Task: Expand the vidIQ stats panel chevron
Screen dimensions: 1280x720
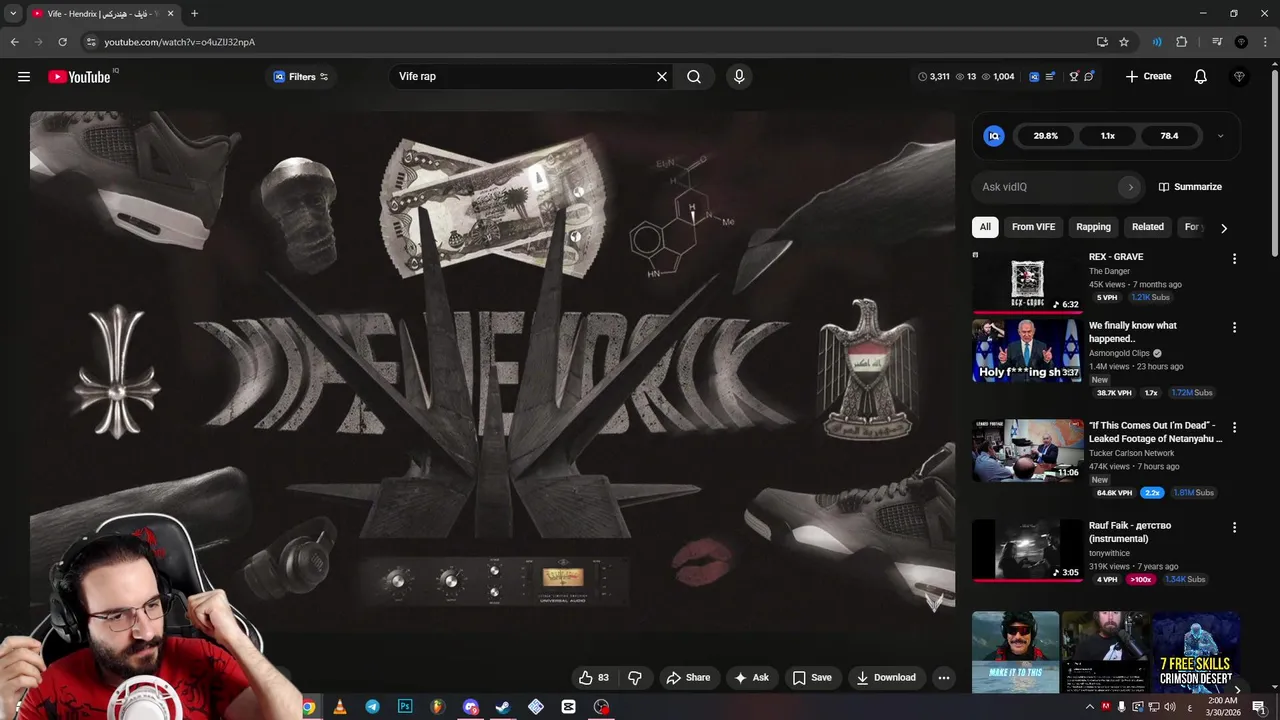Action: point(1220,136)
